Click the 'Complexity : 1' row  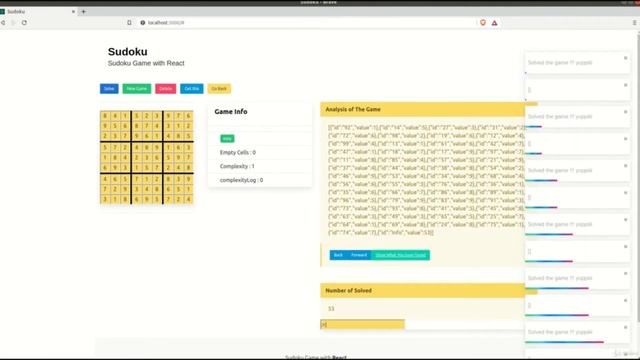260,166
